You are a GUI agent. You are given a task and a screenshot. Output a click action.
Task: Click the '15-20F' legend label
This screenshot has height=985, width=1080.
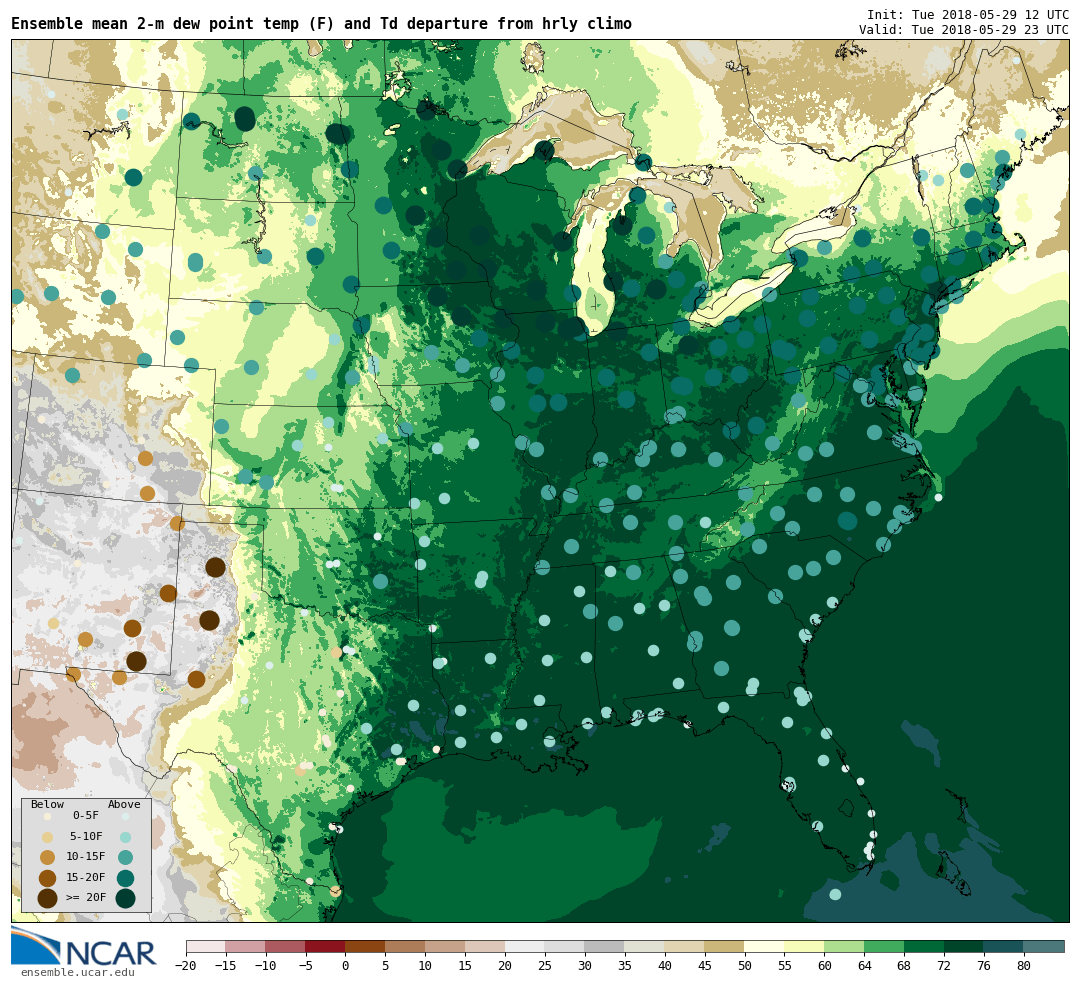pyautogui.click(x=86, y=877)
